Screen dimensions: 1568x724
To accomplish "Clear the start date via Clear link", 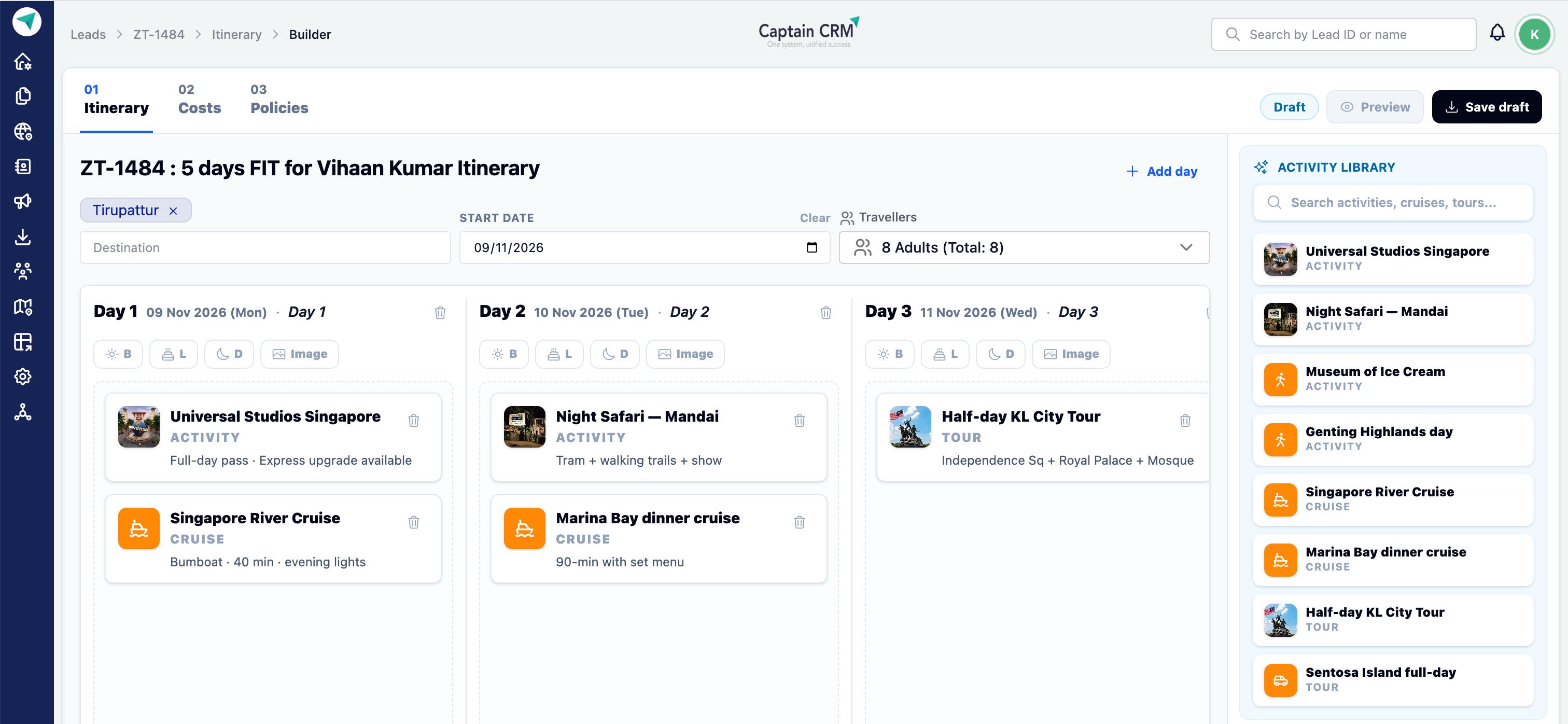I will click(x=815, y=218).
